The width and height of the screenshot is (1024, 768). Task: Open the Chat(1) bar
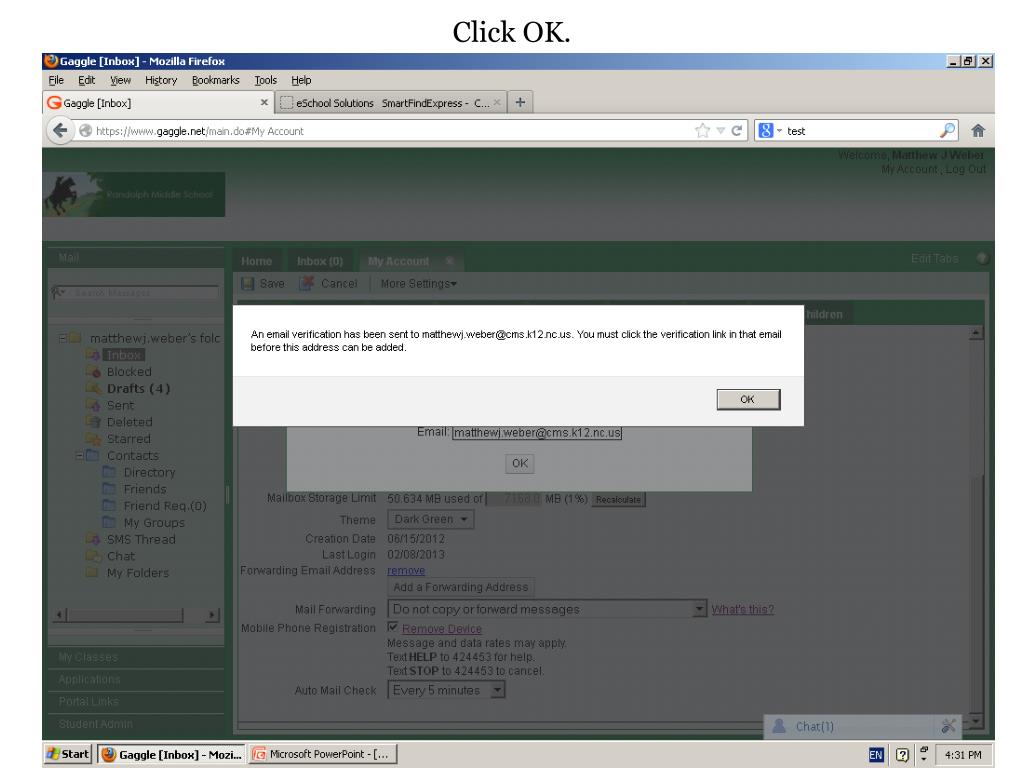862,726
